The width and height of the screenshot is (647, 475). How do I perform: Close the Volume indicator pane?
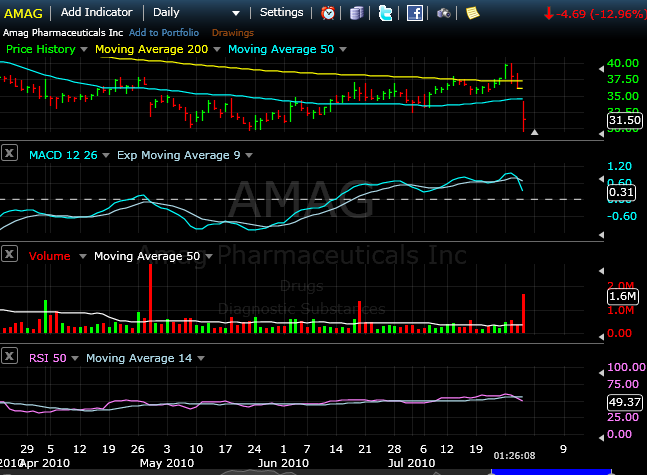[x=10, y=255]
